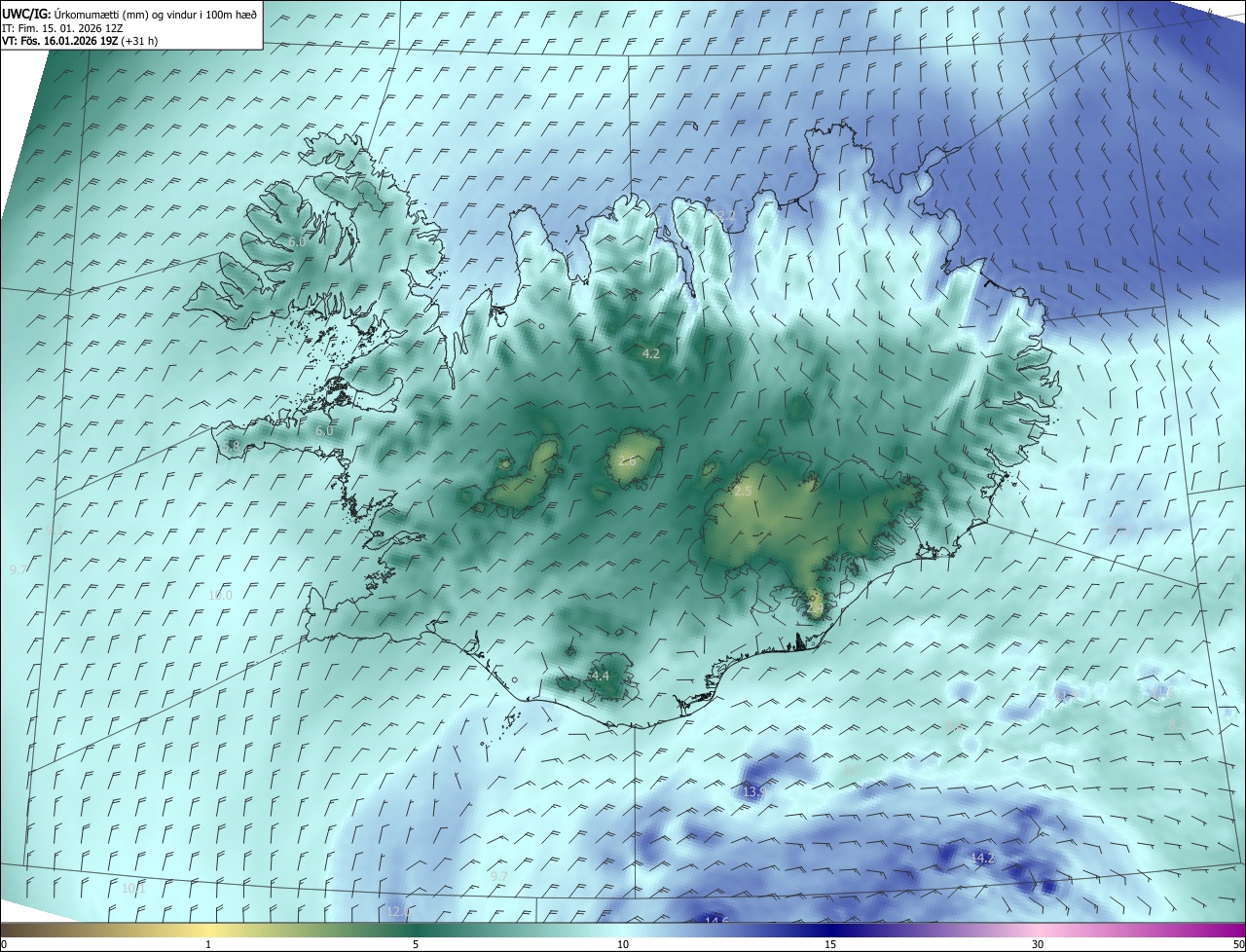The width and height of the screenshot is (1246, 952).
Task: Click the initialization time "IT: Fim. 15. 01. 2026 12Z"
Action: pos(60,28)
